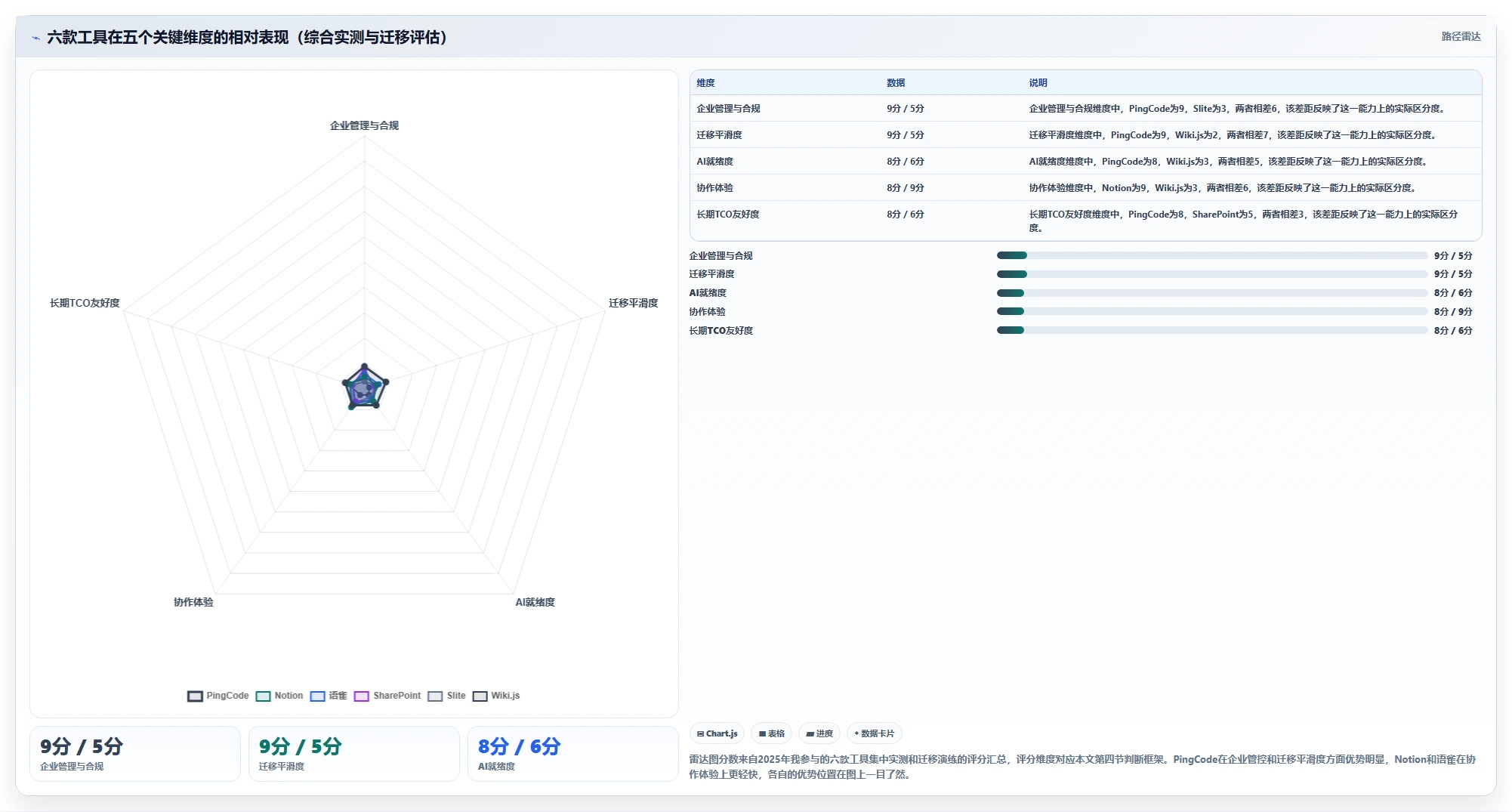Select the 协作体验 table row label

[714, 188]
